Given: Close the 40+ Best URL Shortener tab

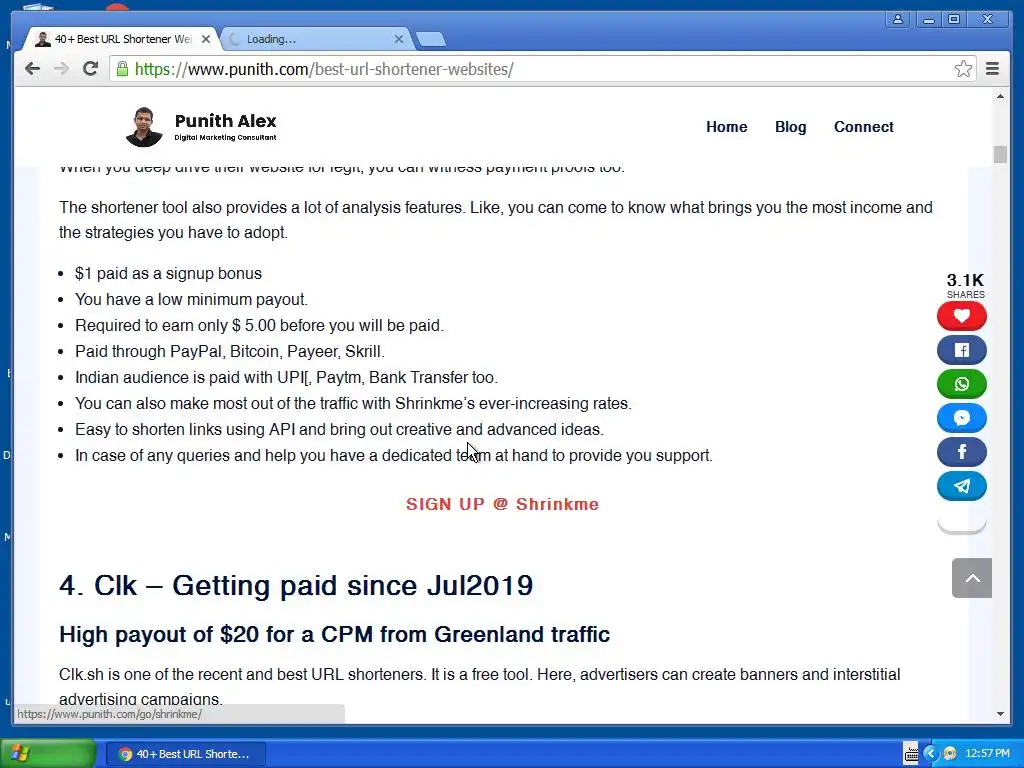Looking at the screenshot, I should [206, 39].
